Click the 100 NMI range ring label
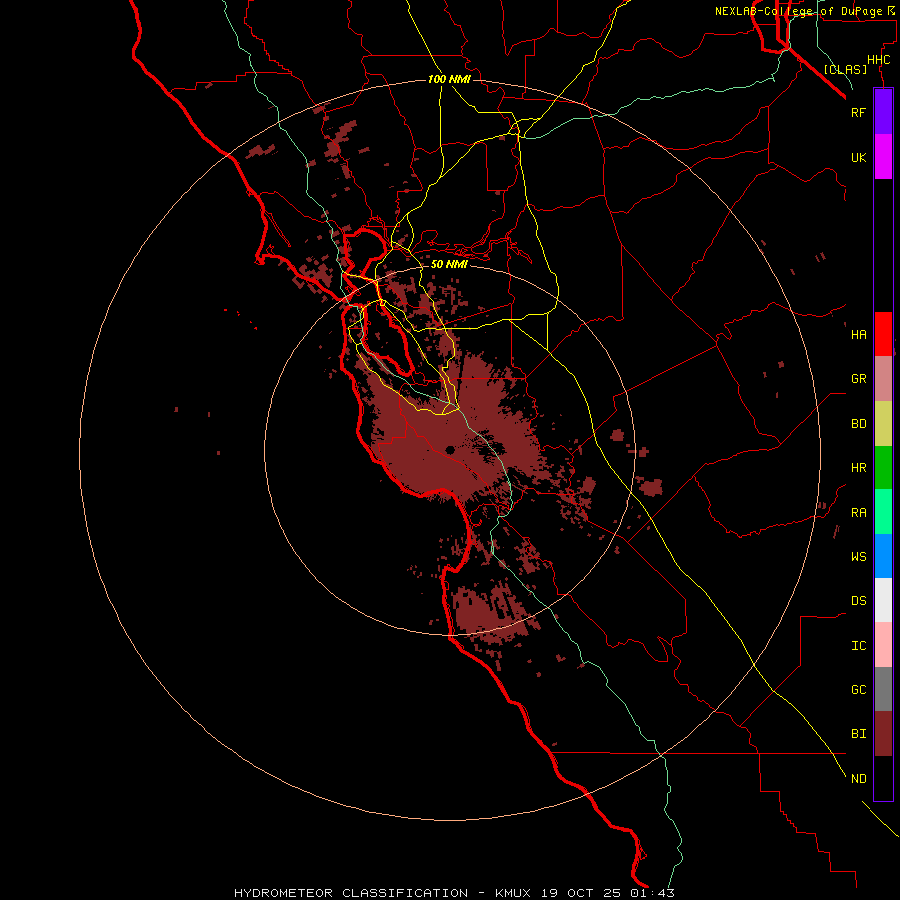900x900 pixels. 449,79
